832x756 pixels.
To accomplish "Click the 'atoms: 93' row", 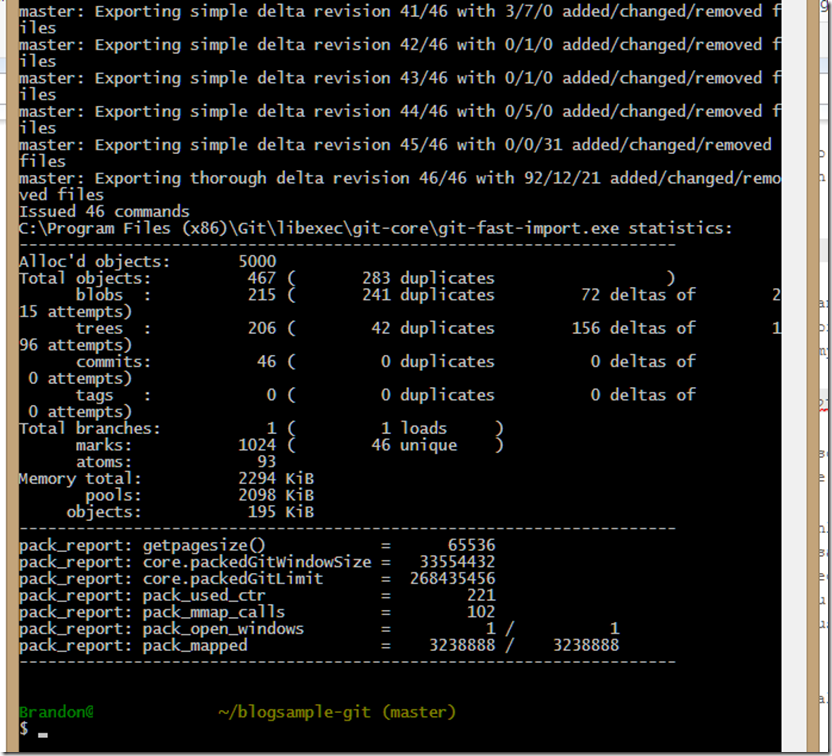I will click(176, 462).
